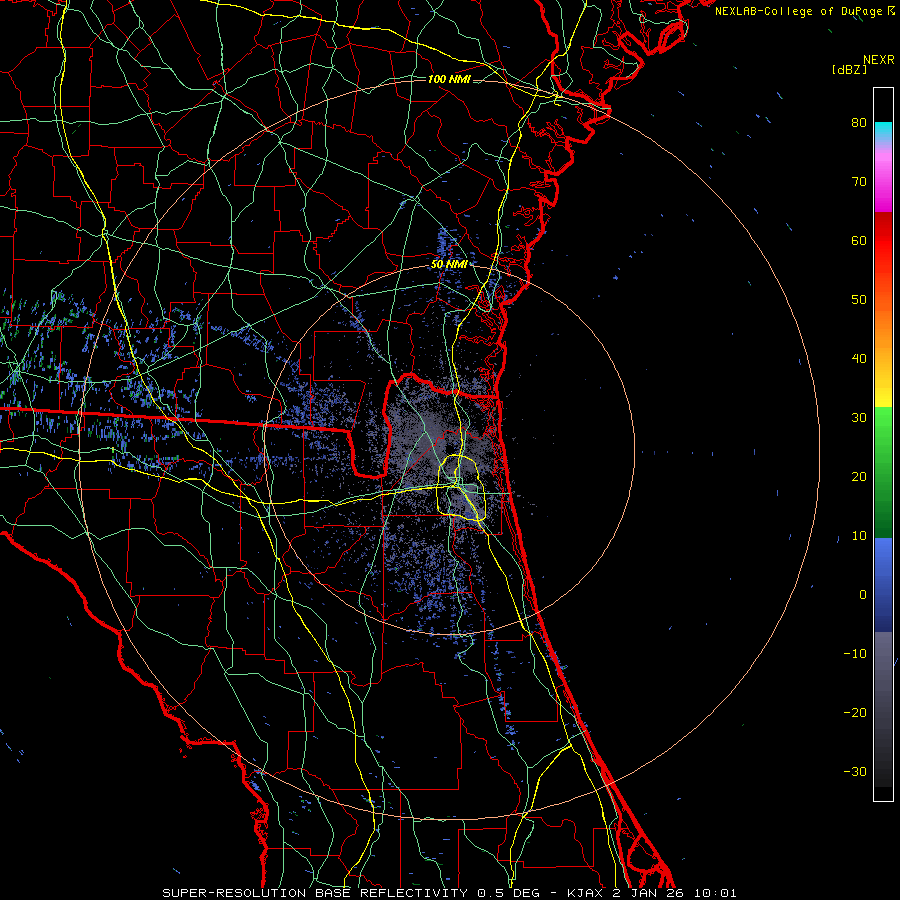The image size is (900, 900).
Task: Click the 30 value on dBZ scale
Action: [x=859, y=417]
